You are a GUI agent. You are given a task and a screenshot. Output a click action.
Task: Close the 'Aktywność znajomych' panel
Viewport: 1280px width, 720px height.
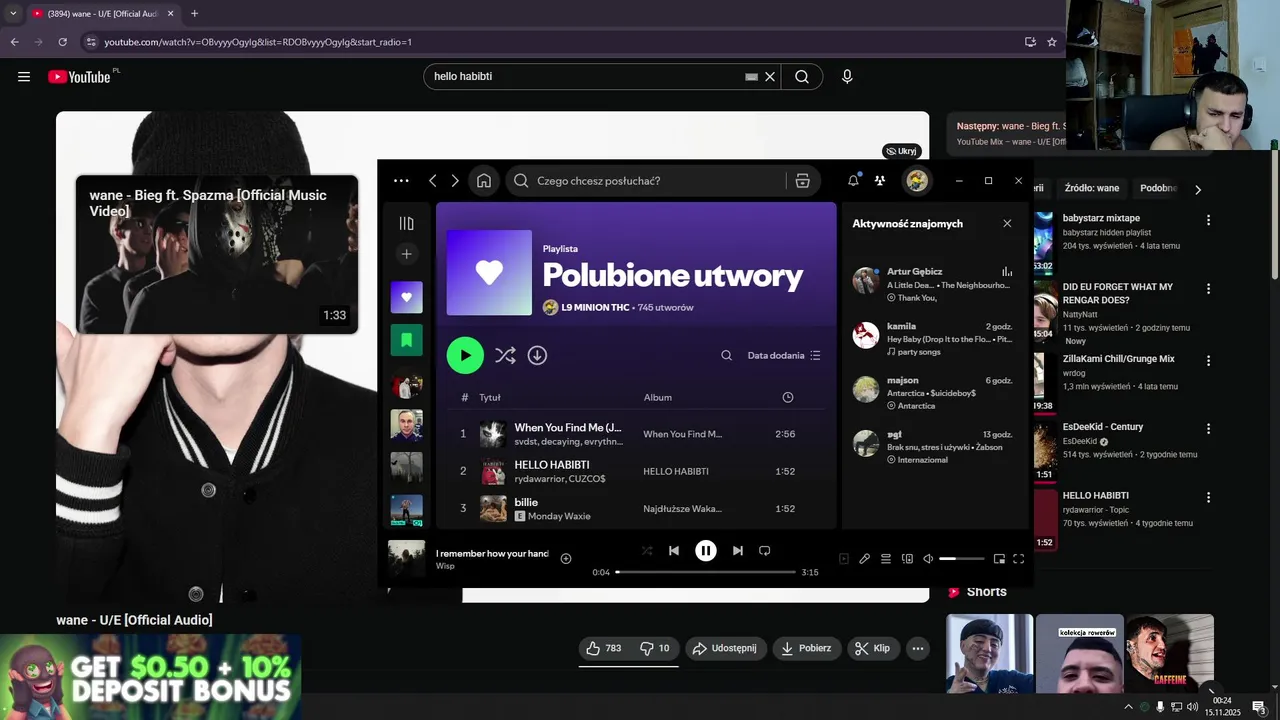1007,224
